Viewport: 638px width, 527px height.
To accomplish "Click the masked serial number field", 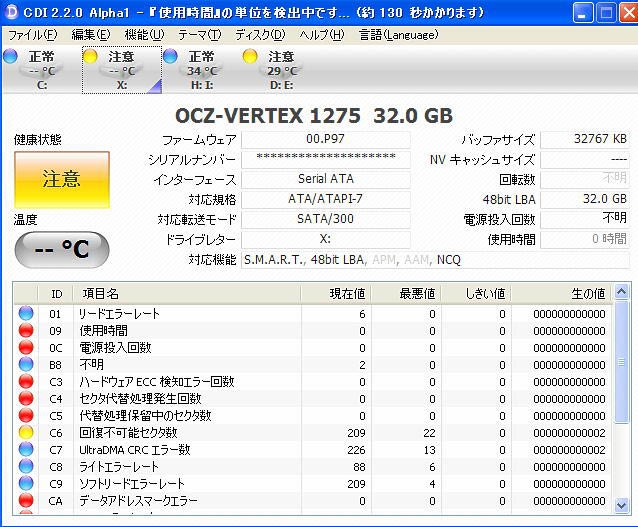I will click(x=326, y=159).
